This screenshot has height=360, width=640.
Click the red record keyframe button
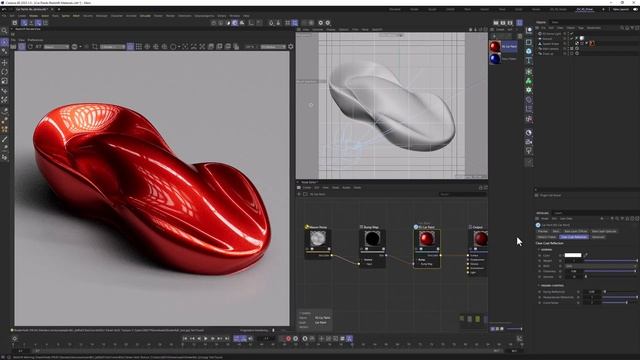pos(289,338)
